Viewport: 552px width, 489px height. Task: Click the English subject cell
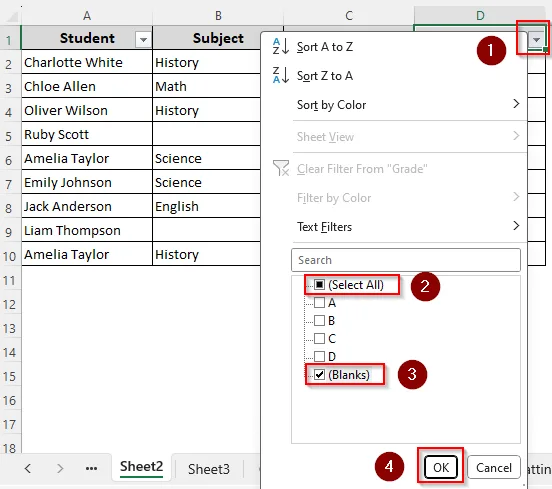[x=207, y=206]
